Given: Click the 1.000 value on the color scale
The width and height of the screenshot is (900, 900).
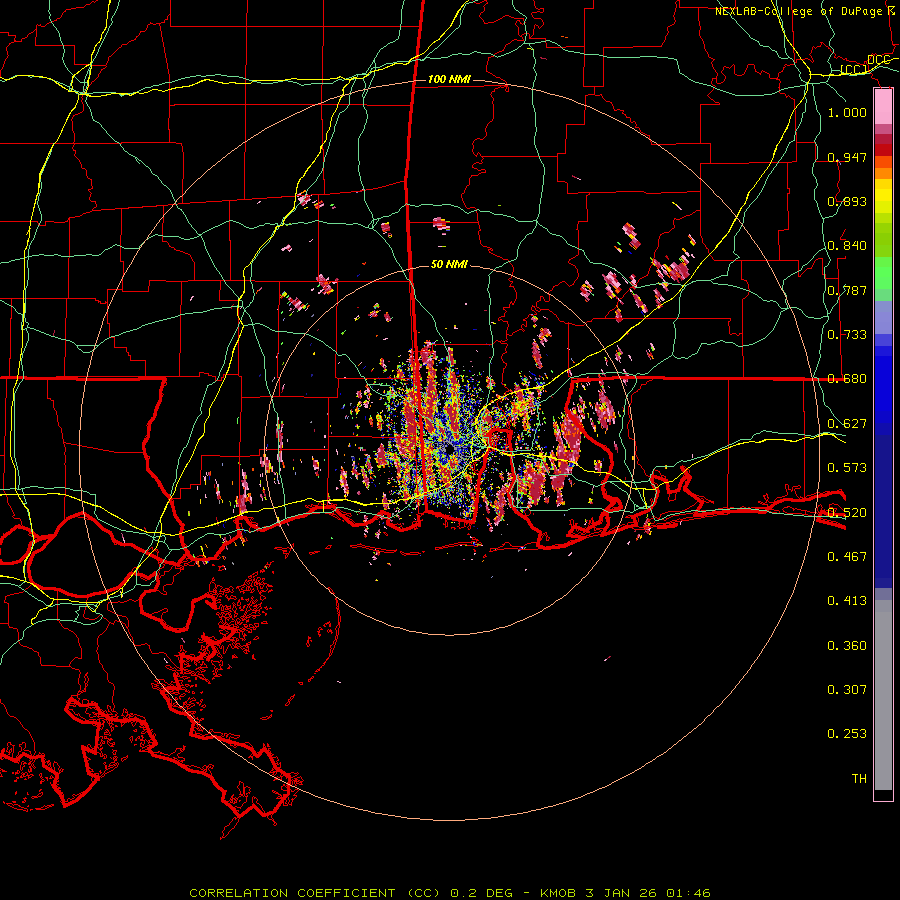Looking at the screenshot, I should (x=847, y=112).
